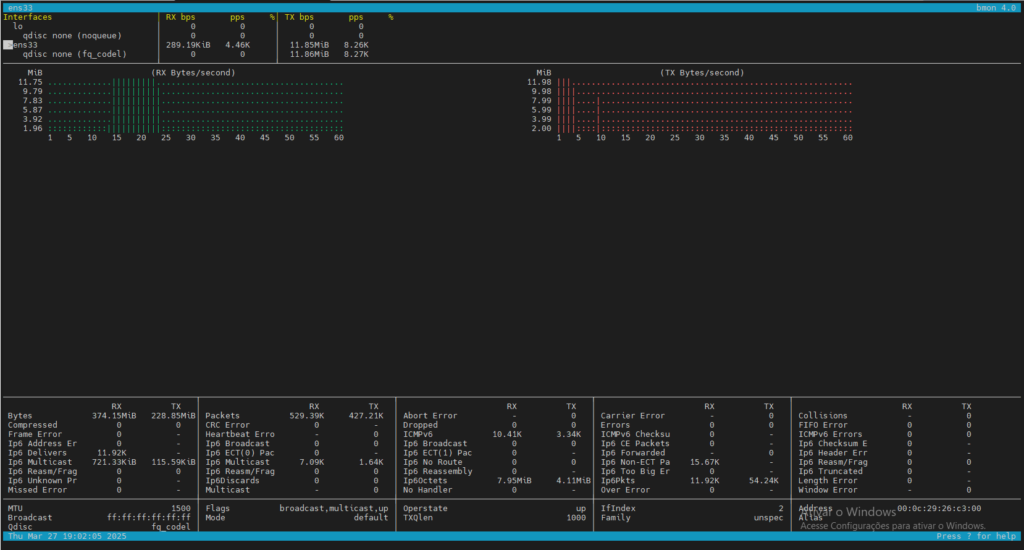Click the Ip6 Multicast packets value 7.09K

(312, 462)
